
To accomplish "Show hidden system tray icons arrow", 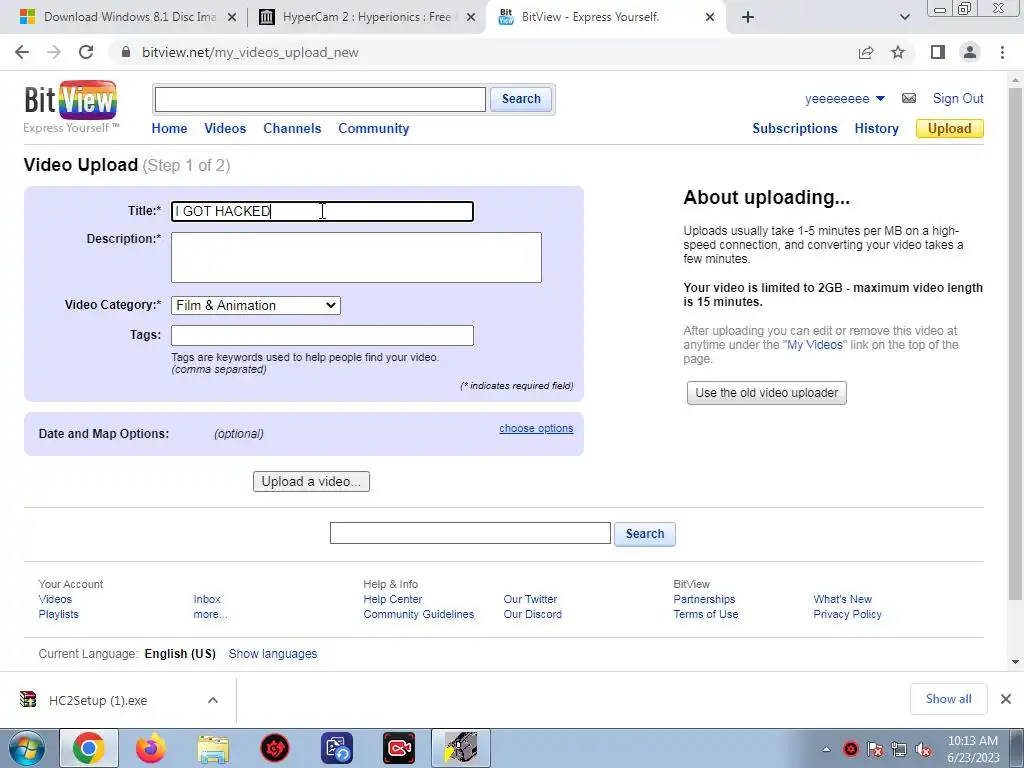I will click(x=827, y=749).
